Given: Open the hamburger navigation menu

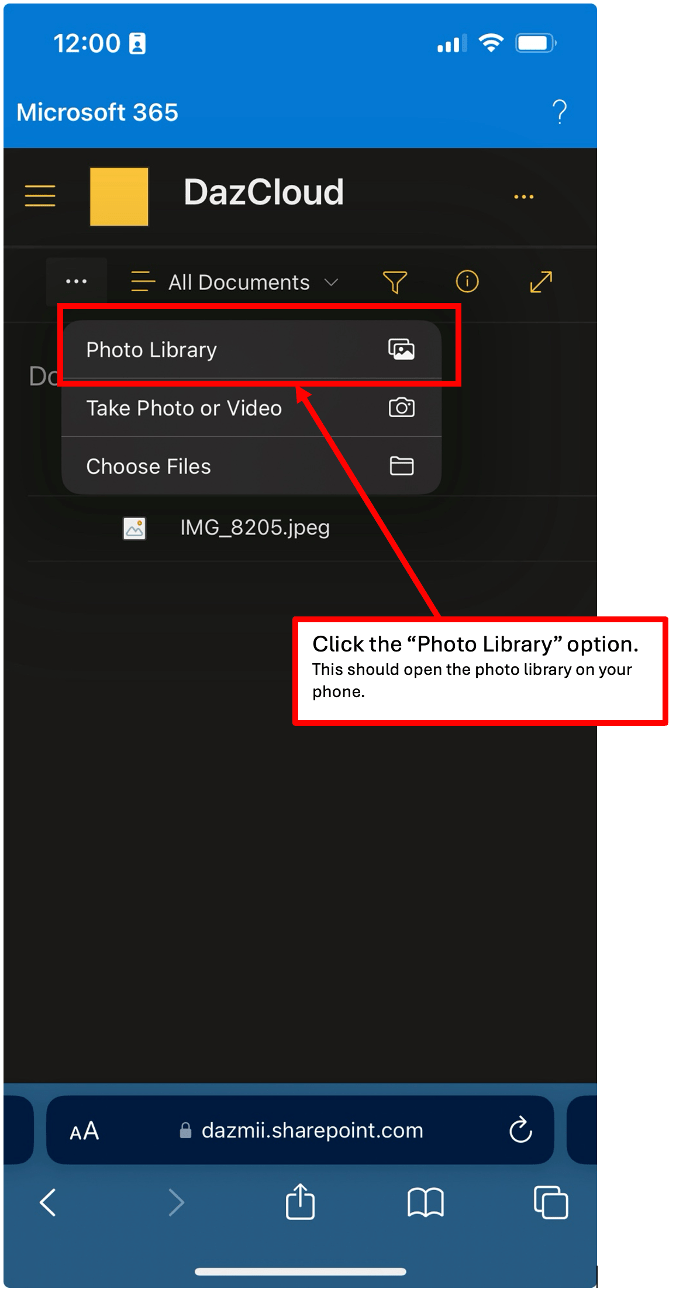Looking at the screenshot, I should 40,195.
